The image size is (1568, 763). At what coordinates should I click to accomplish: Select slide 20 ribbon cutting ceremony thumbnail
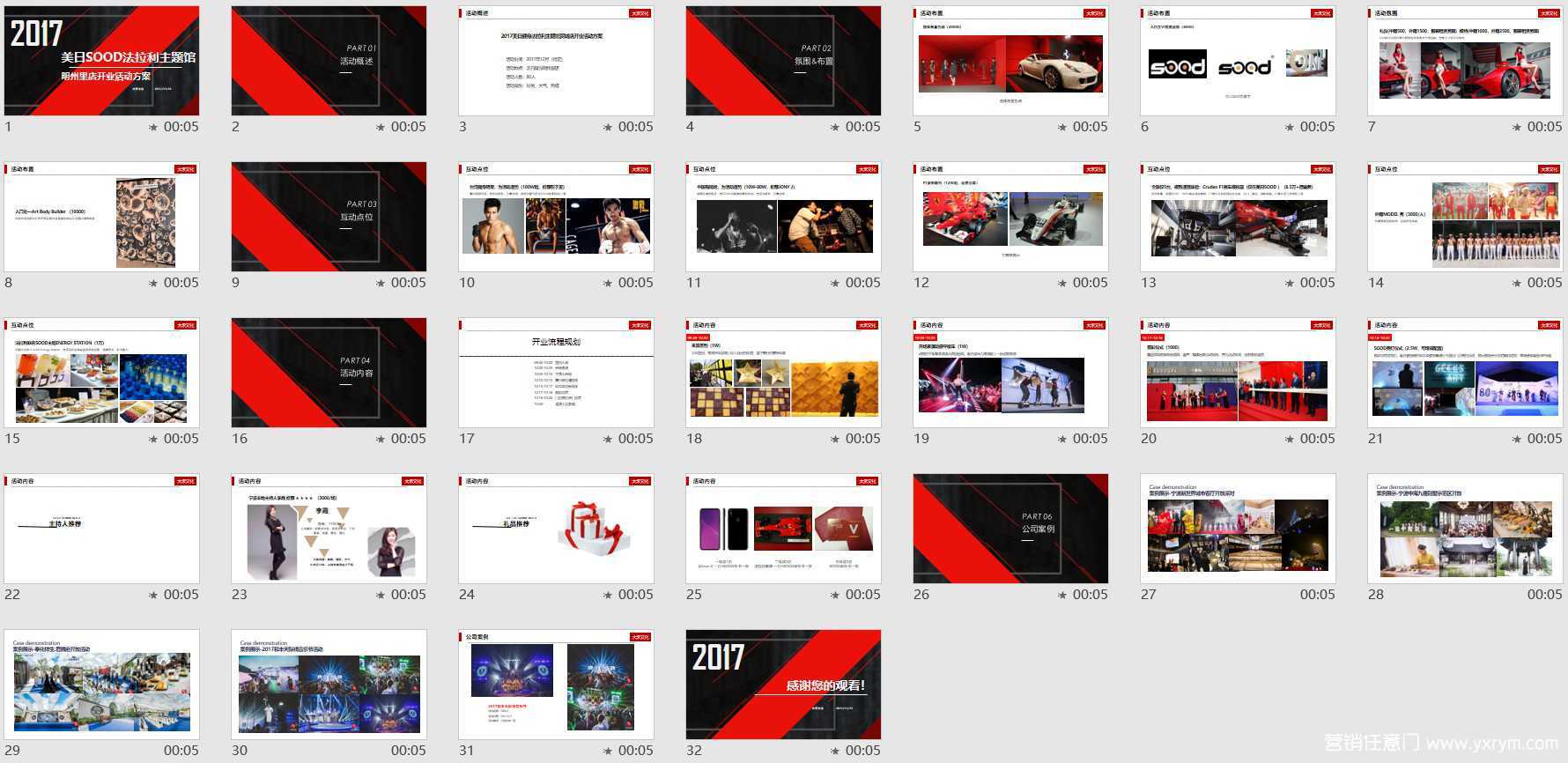[x=1239, y=373]
